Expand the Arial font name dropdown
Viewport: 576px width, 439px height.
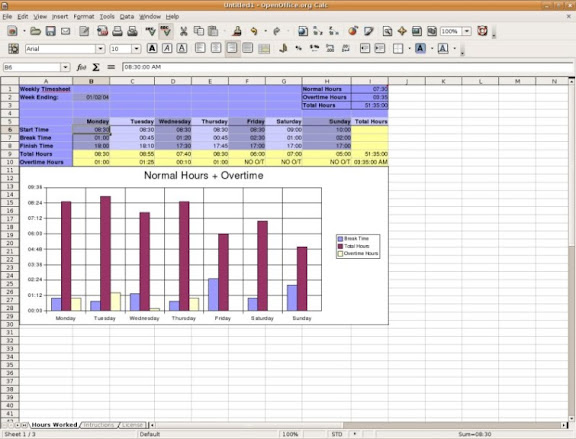point(100,49)
